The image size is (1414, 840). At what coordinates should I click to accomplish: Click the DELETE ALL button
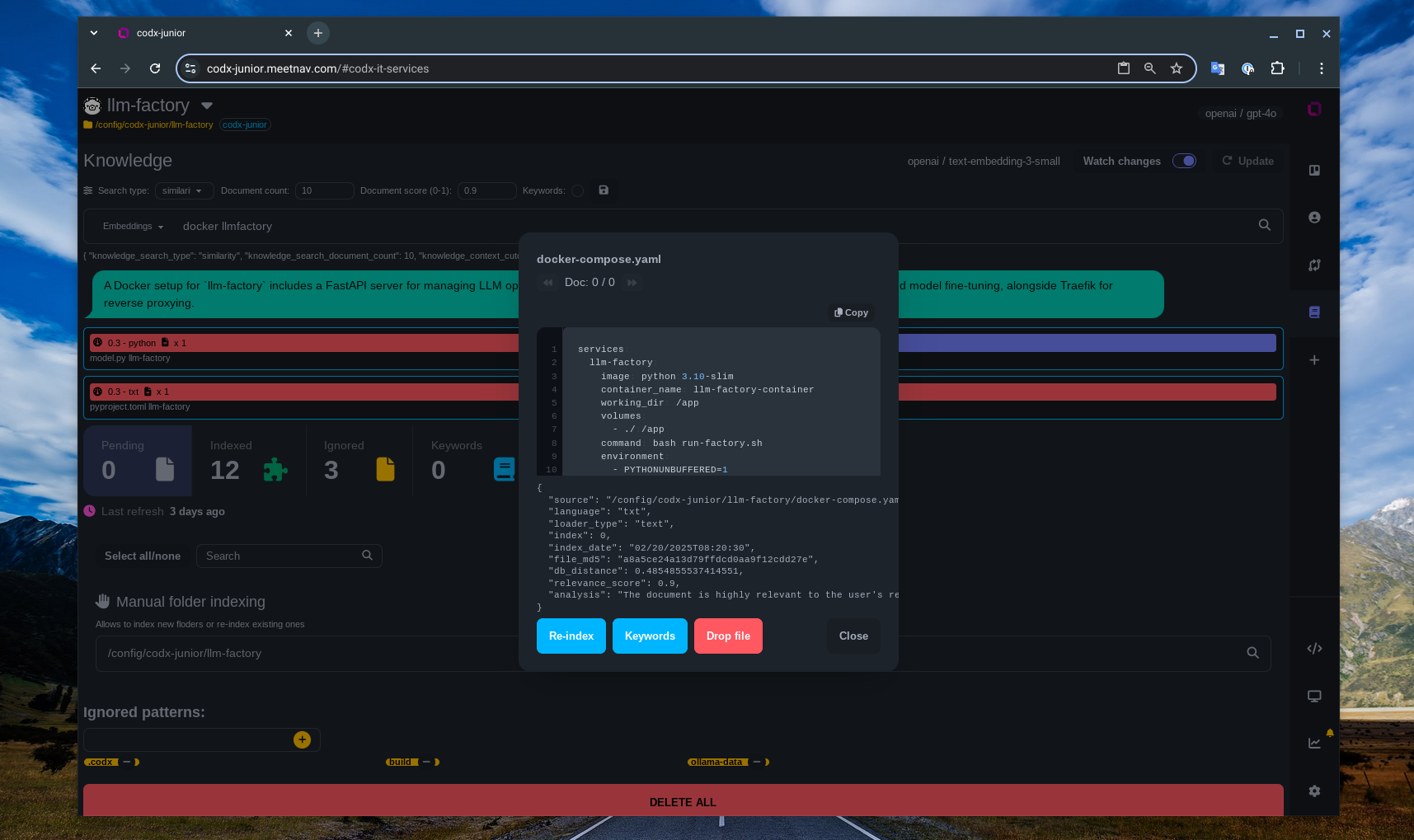(683, 800)
